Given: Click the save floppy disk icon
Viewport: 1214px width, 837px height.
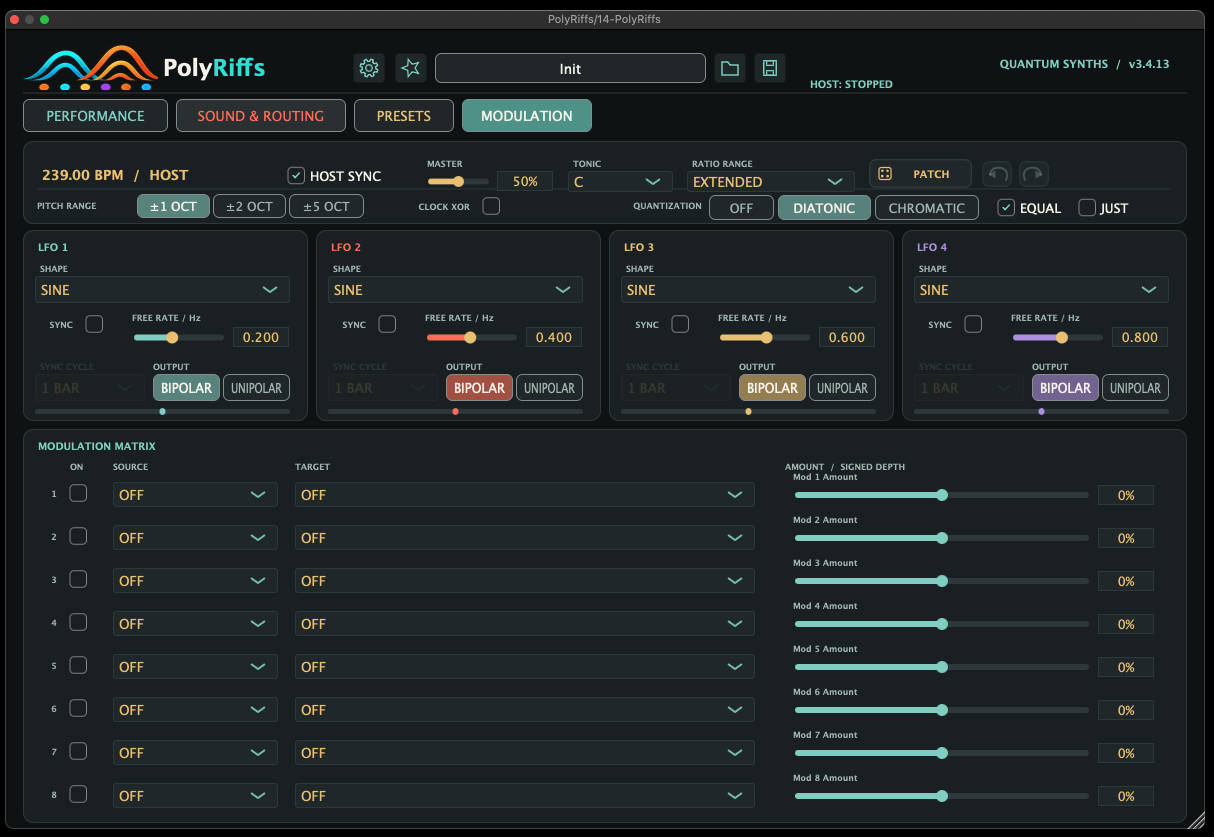Looking at the screenshot, I should tap(770, 68).
